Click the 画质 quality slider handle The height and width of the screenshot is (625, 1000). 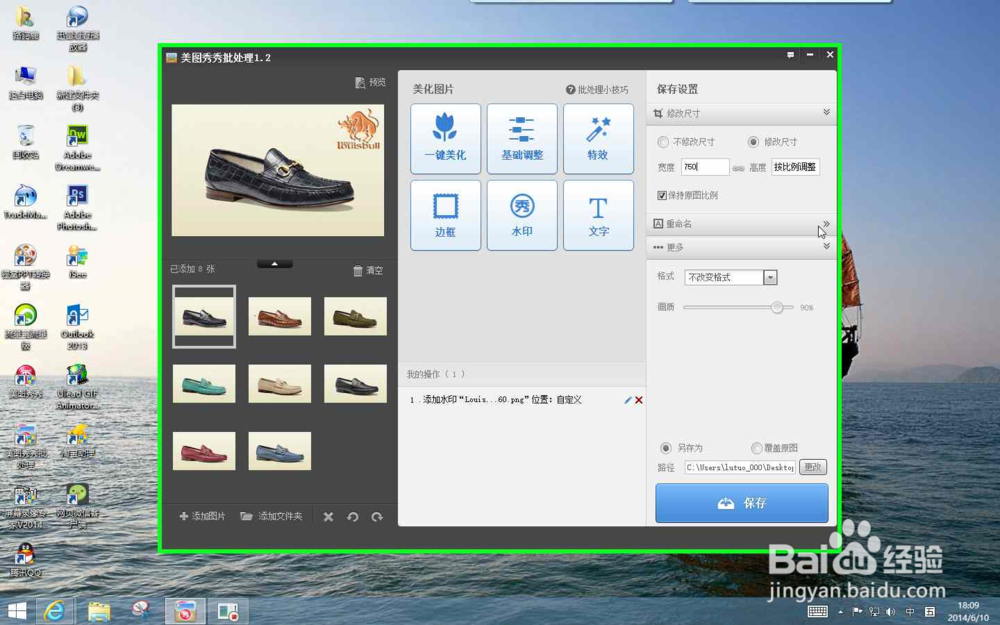point(777,307)
